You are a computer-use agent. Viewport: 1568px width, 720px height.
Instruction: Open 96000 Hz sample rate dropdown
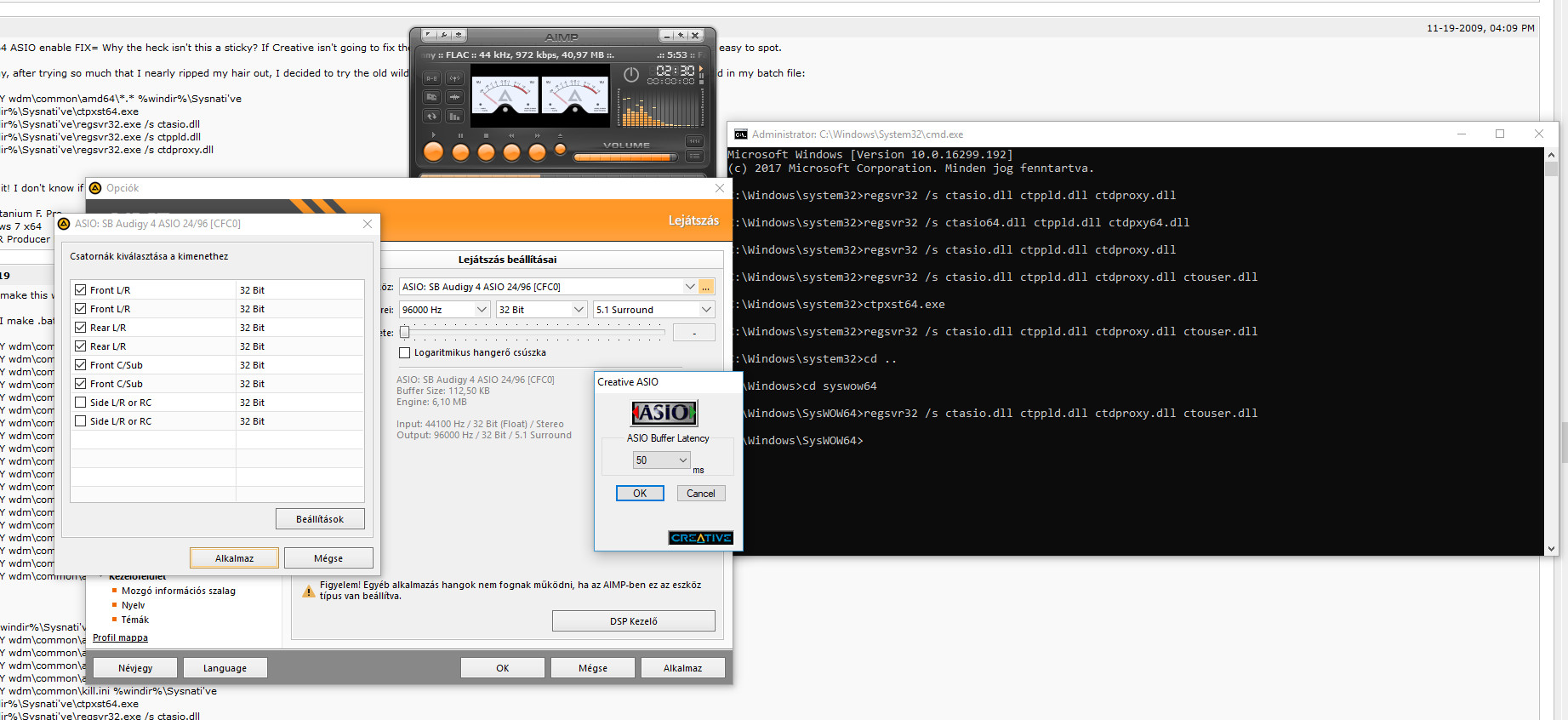[444, 310]
